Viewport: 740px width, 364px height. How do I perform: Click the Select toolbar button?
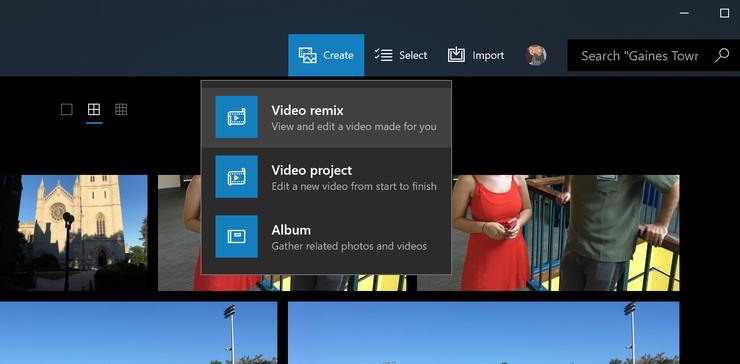[x=401, y=55]
